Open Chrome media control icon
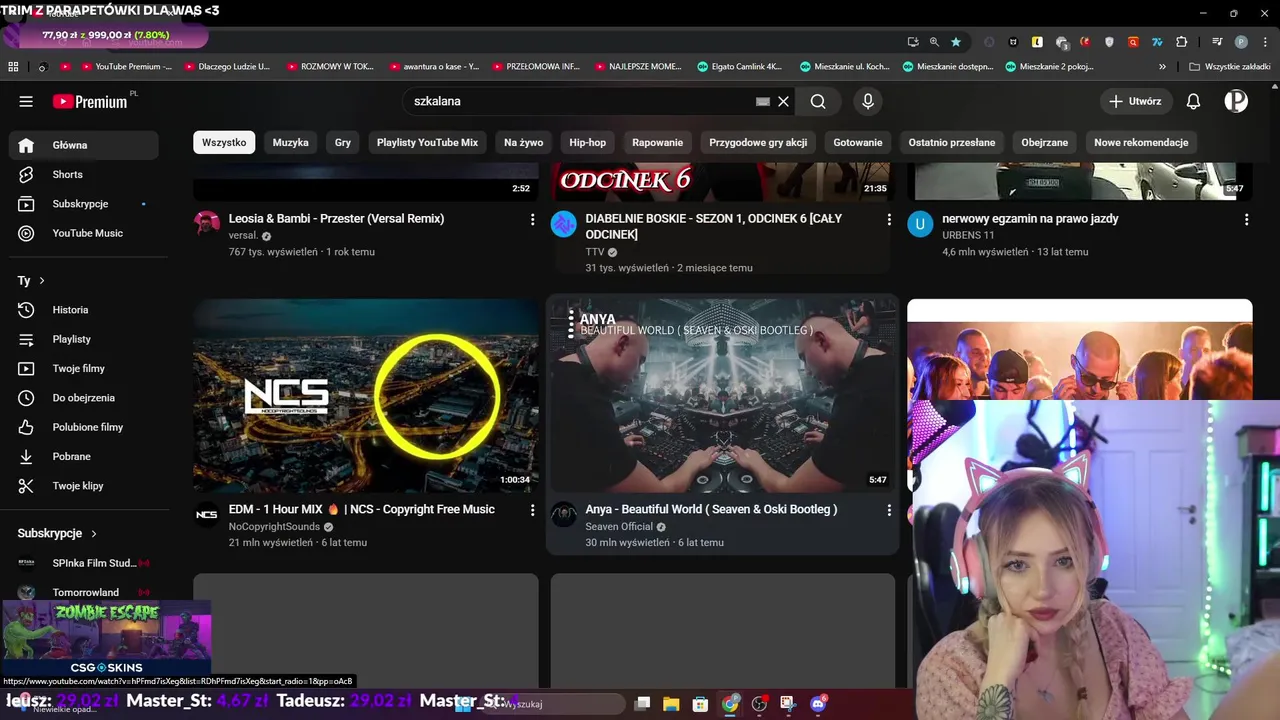This screenshot has width=1280, height=720. click(1217, 42)
